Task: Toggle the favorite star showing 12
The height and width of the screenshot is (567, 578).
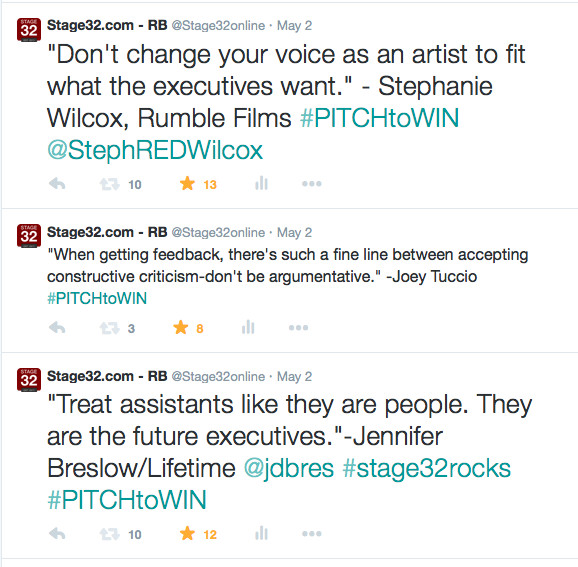Action: coord(187,533)
